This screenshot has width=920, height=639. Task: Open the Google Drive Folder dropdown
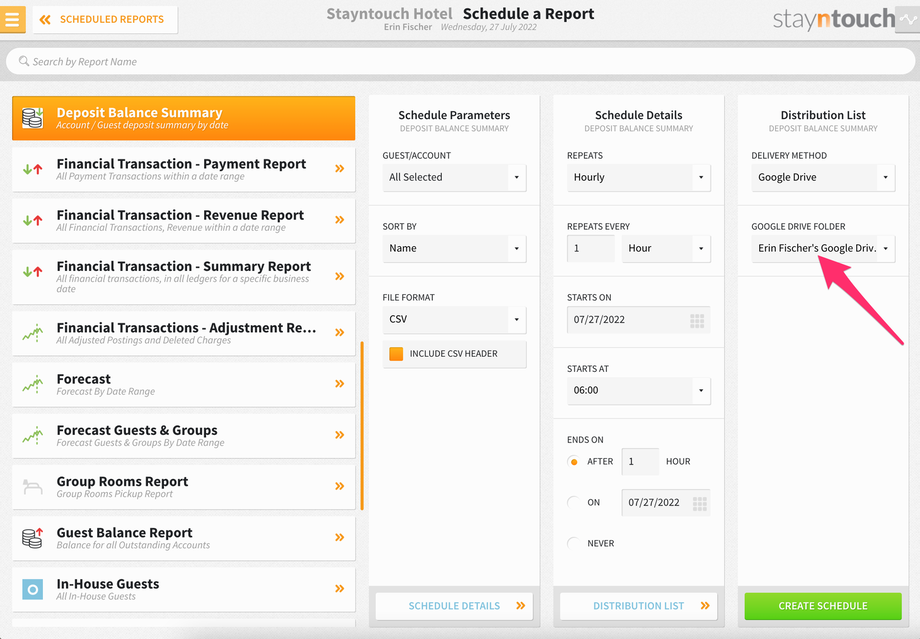click(x=823, y=248)
